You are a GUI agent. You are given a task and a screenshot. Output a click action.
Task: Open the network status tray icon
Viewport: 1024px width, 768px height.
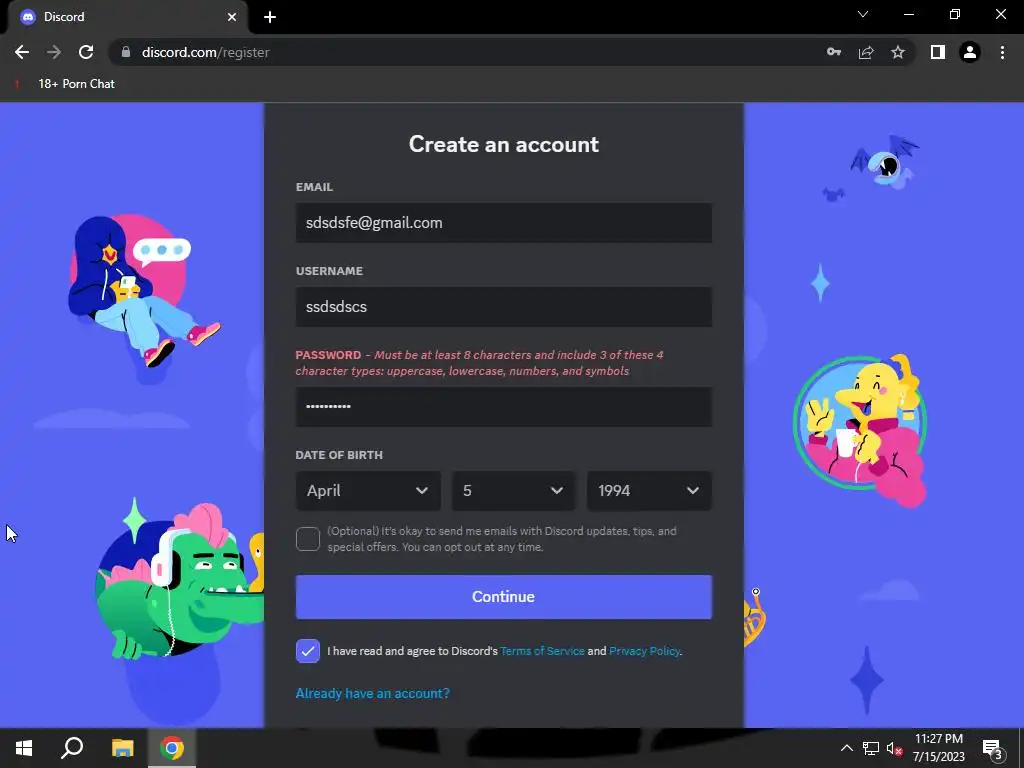(871, 748)
